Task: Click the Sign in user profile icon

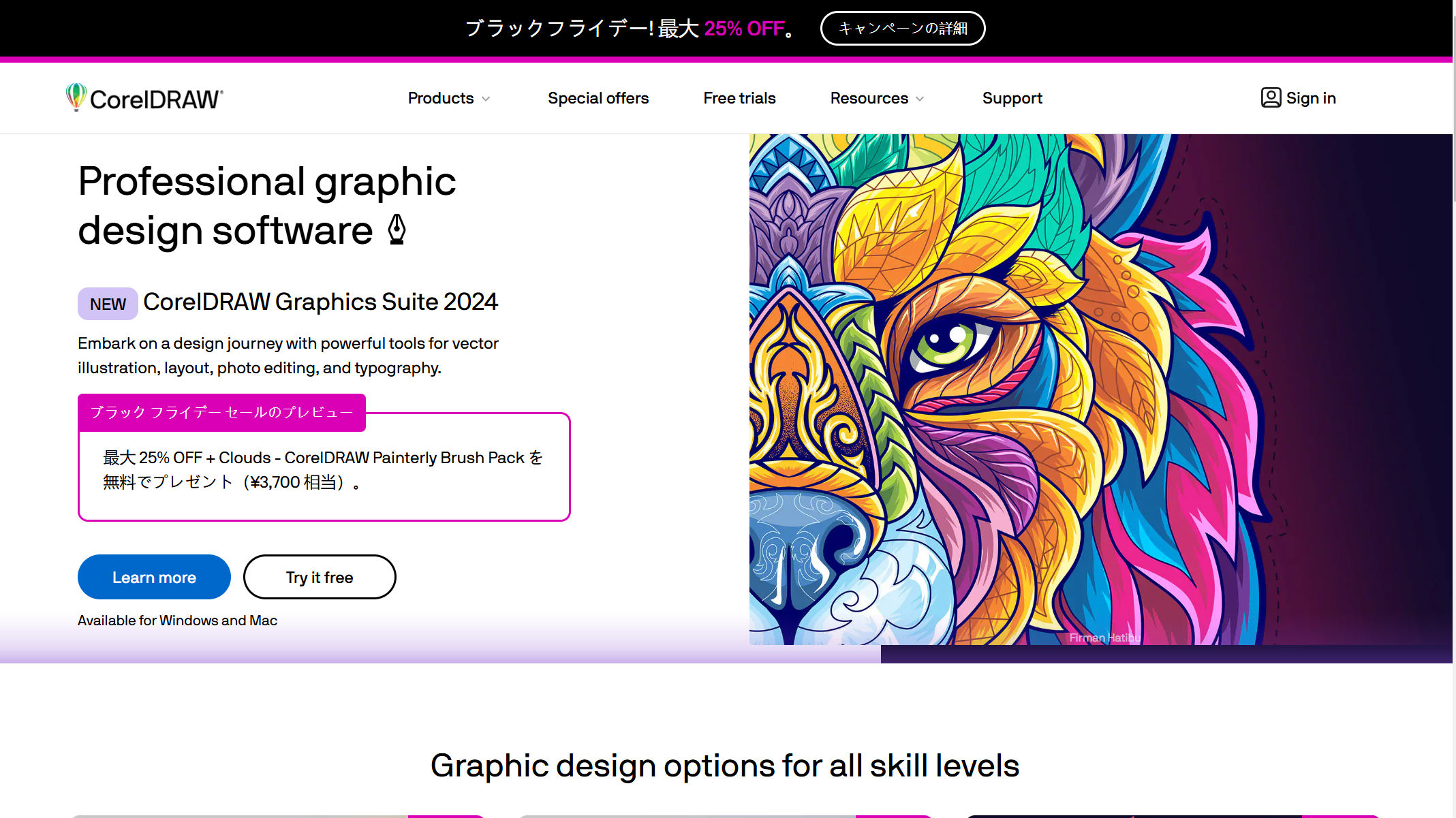Action: coord(1271,98)
